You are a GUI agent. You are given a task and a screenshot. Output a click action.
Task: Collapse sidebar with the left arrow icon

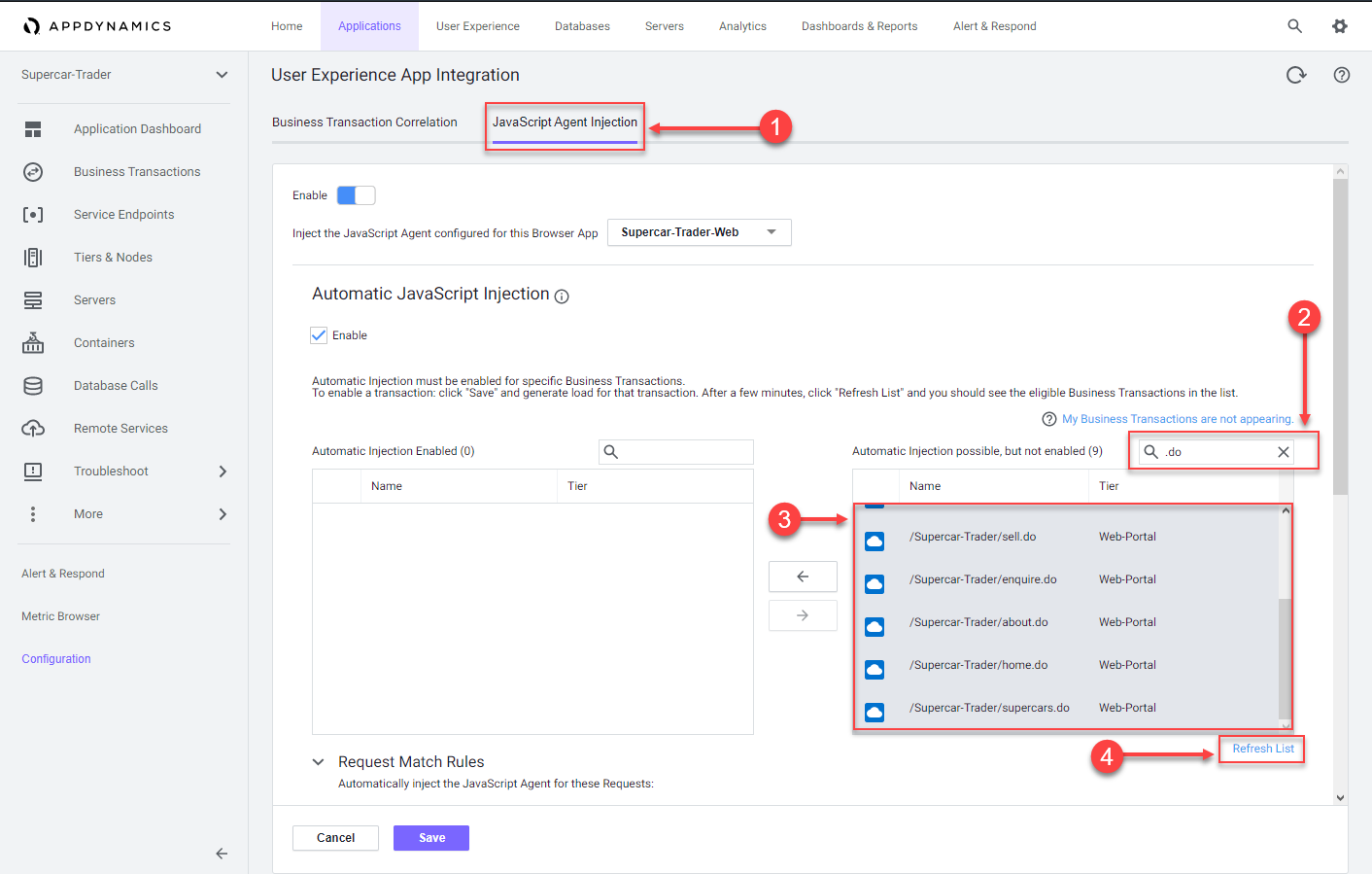(x=222, y=854)
